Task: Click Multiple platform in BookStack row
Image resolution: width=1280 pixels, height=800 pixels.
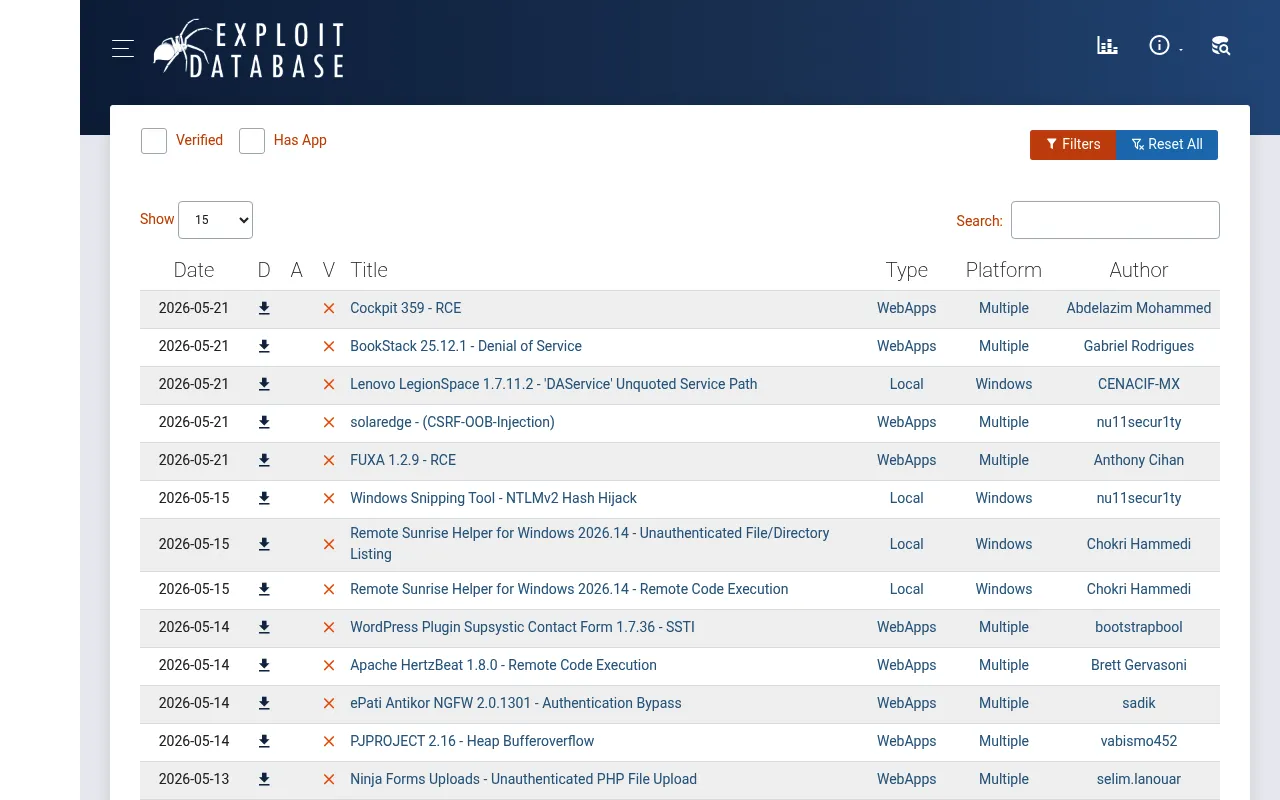Action: [x=1004, y=346]
